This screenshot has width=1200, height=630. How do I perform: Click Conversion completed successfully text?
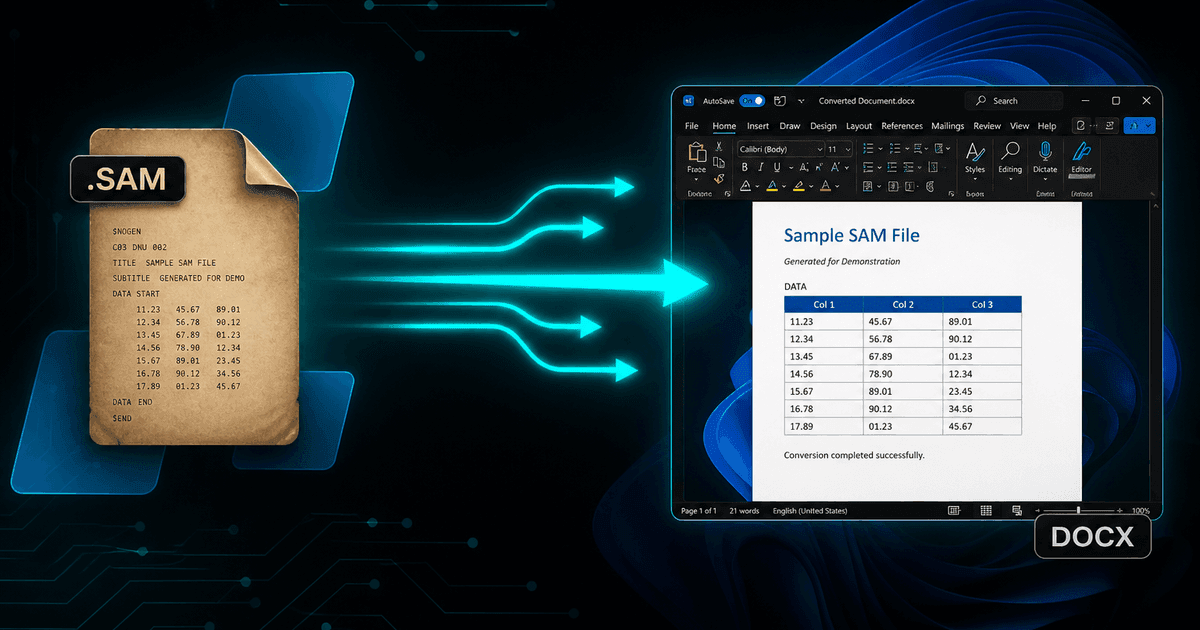coord(854,455)
